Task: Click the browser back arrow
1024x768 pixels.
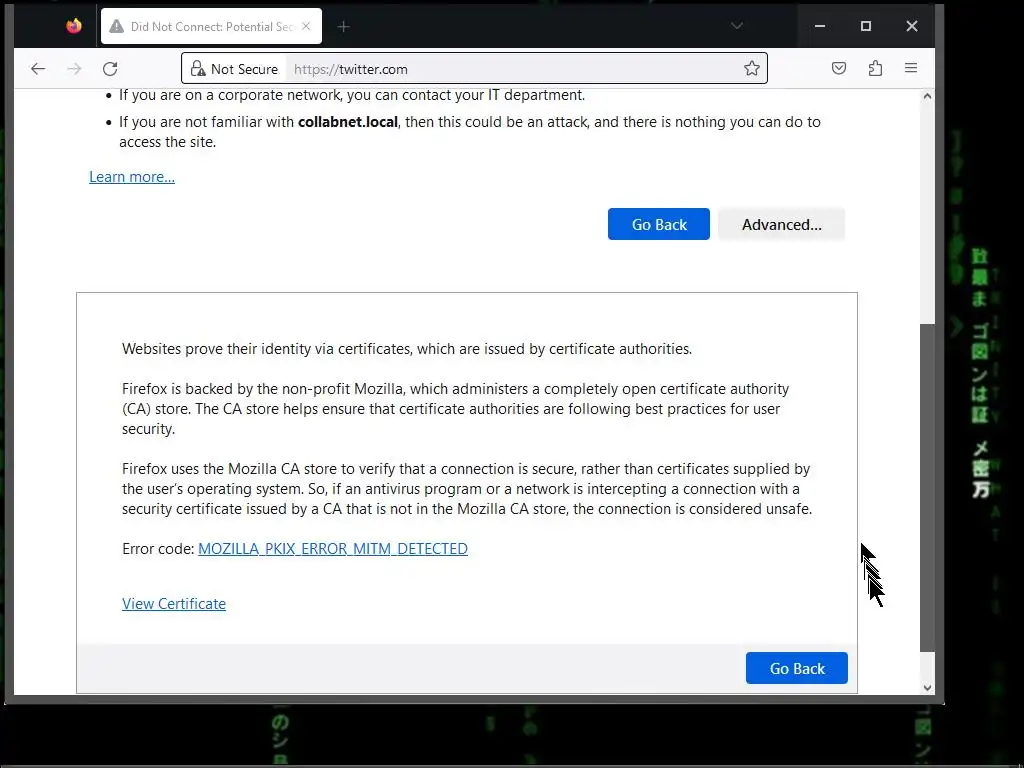Action: point(38,69)
